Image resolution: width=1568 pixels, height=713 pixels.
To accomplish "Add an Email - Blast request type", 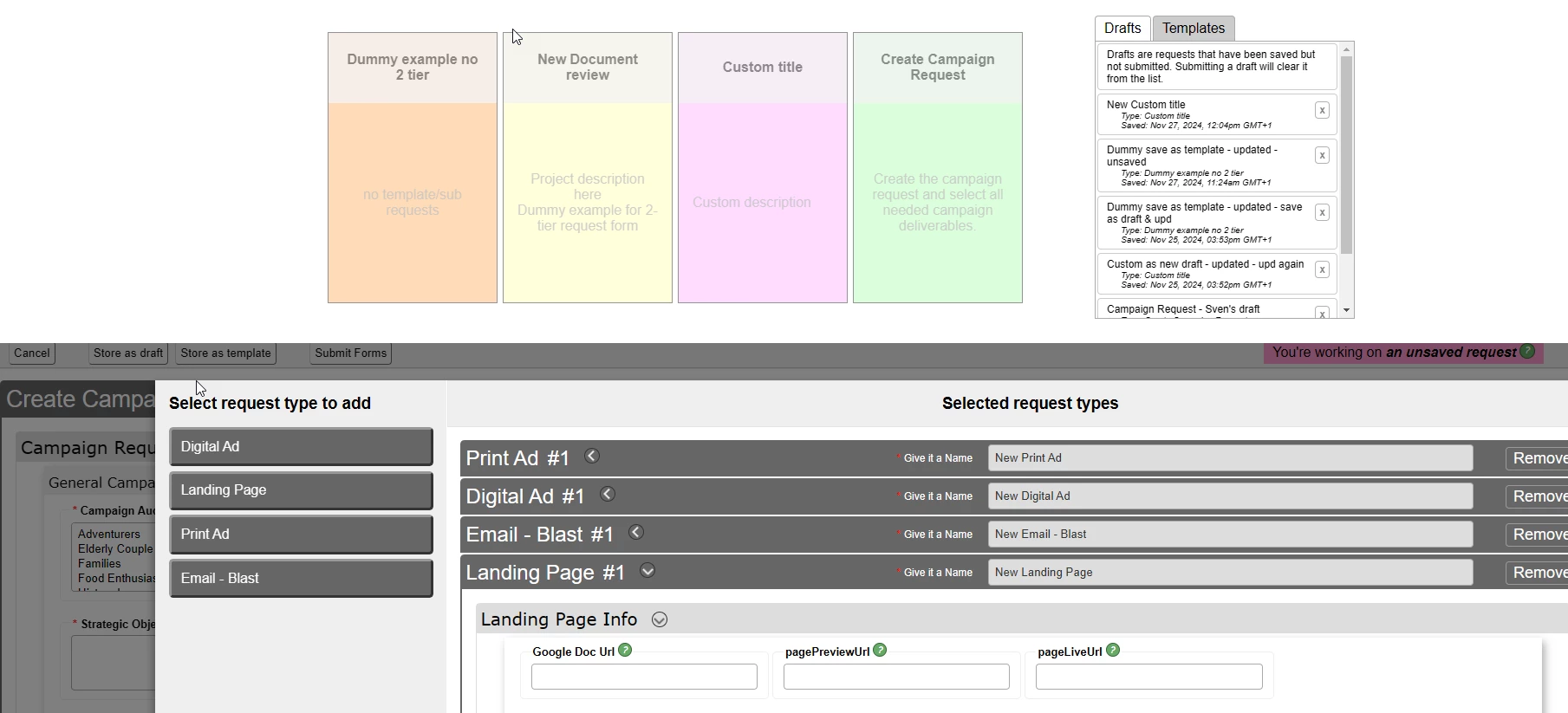I will (301, 579).
